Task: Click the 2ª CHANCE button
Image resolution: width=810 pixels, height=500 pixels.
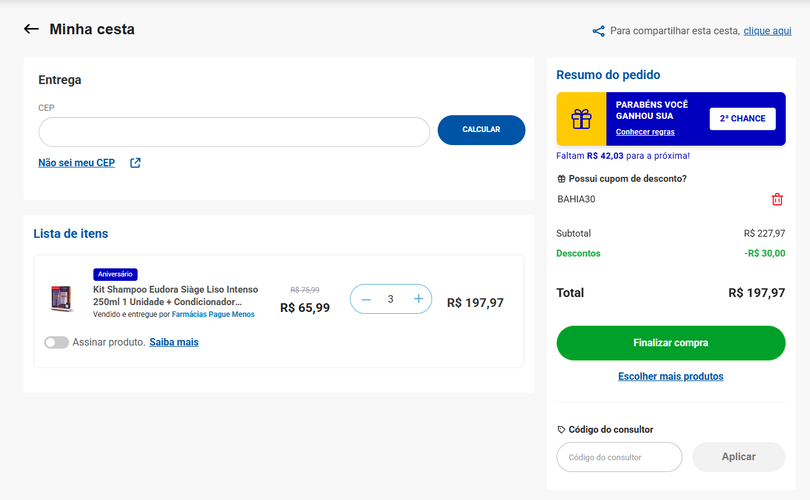Action: pyautogui.click(x=742, y=119)
